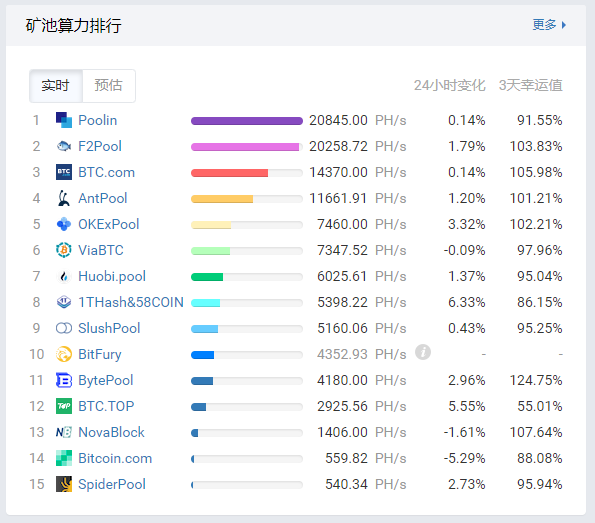Open the BTC.com pool link

(106, 172)
